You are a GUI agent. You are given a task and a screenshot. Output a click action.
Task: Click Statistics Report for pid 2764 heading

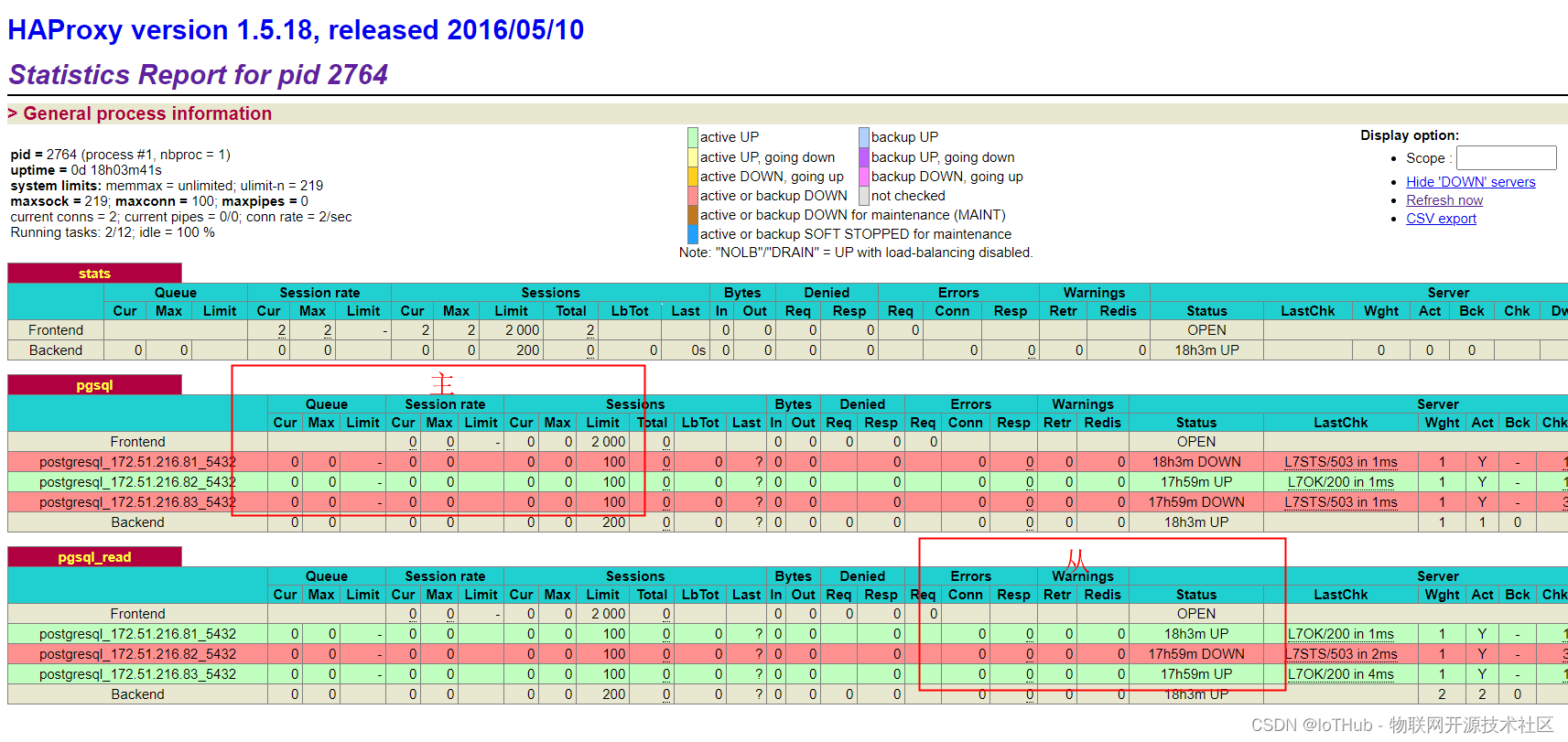(x=198, y=74)
